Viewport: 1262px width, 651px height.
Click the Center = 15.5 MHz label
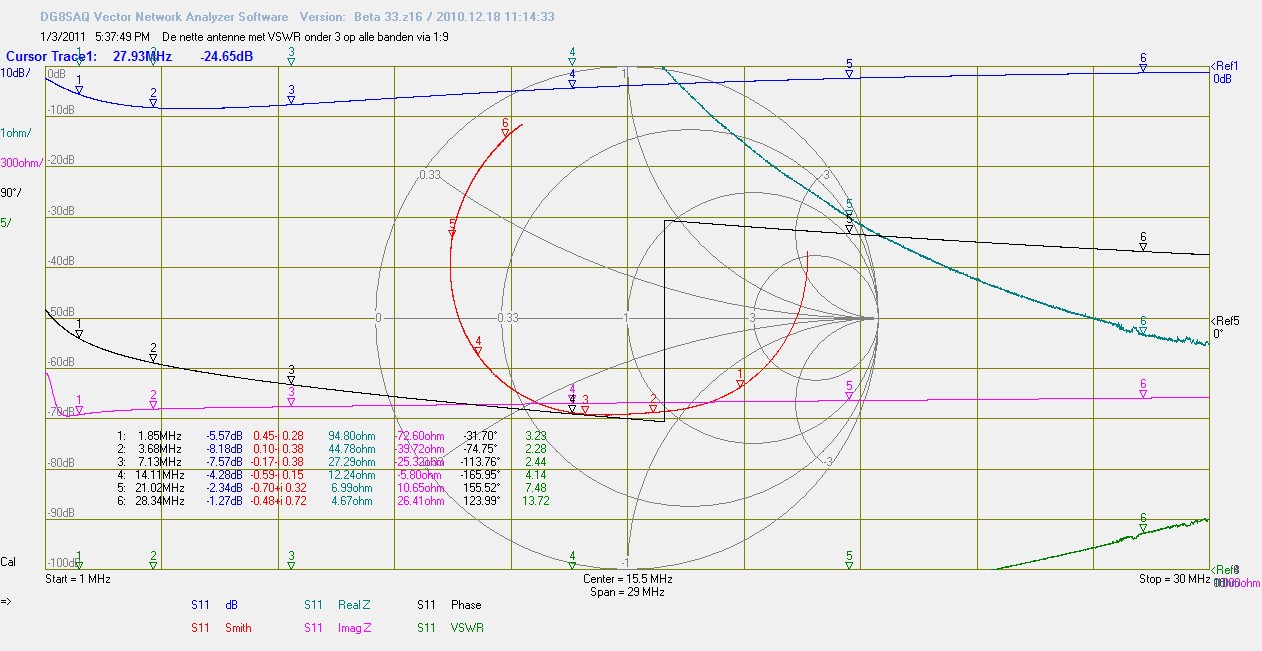pyautogui.click(x=628, y=579)
